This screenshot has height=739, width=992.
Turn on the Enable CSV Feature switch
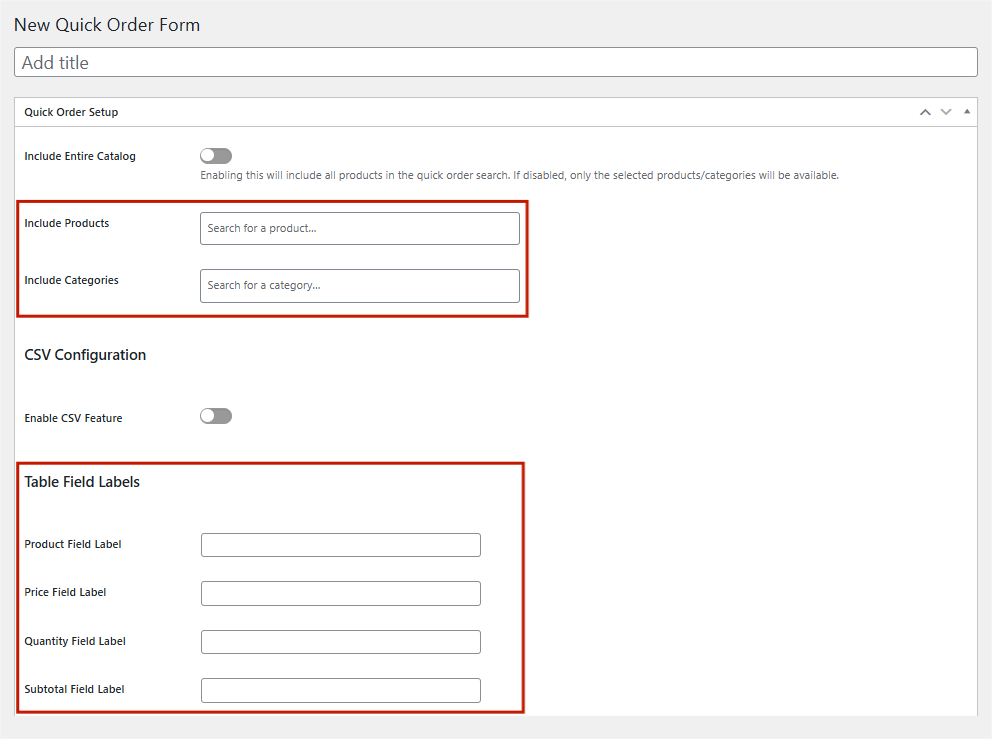(215, 415)
